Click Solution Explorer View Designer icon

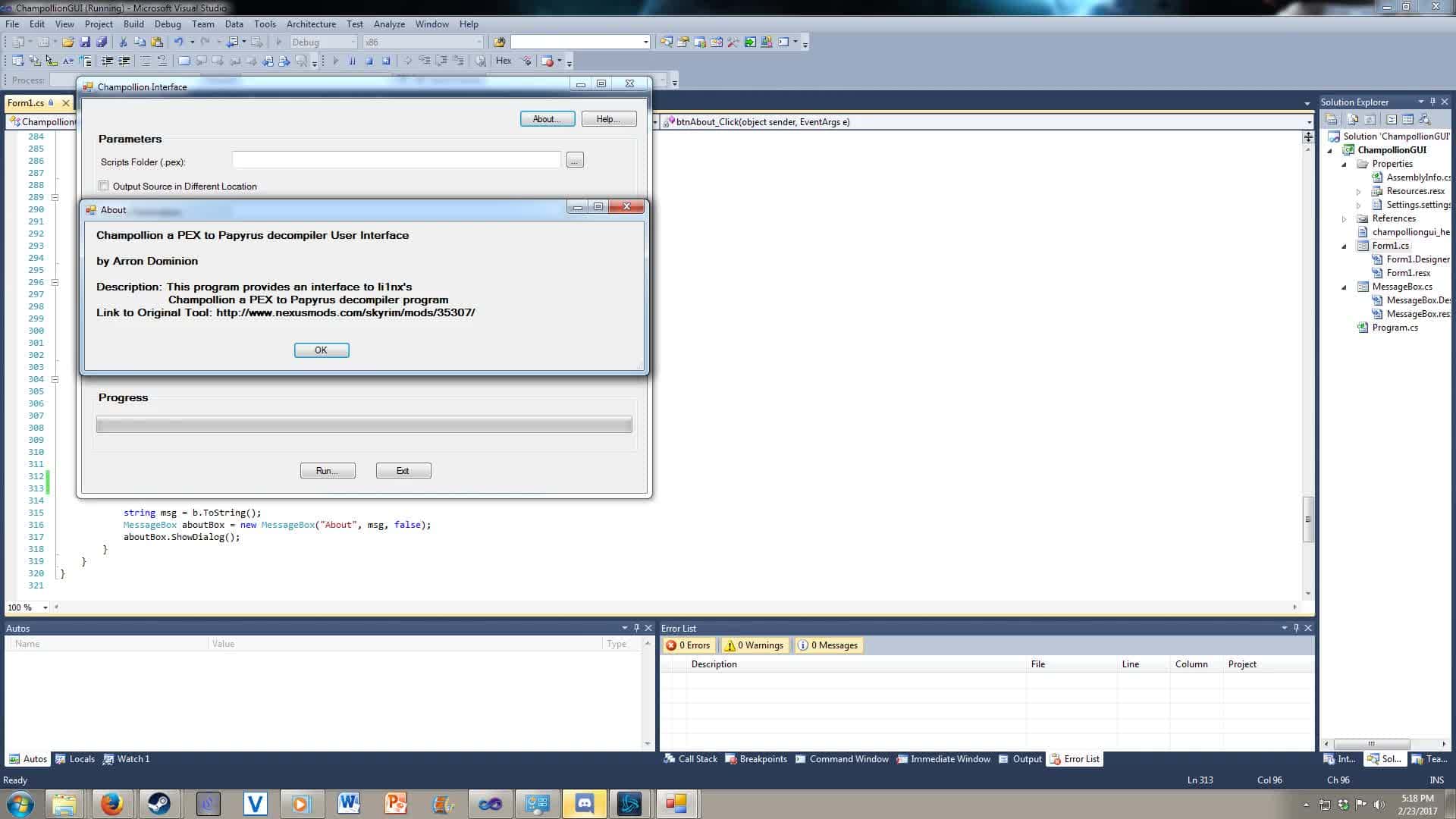(1407, 120)
